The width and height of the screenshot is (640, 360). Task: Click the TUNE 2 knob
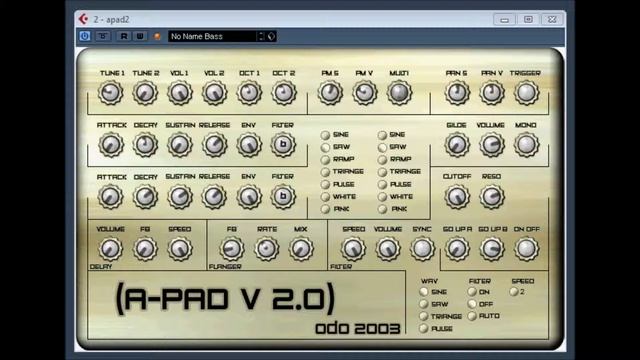click(x=145, y=93)
